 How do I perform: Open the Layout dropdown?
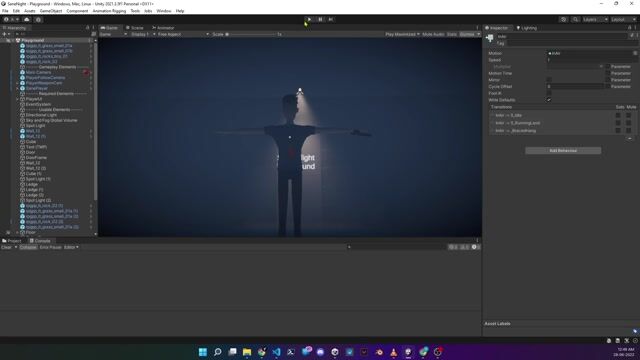[624, 20]
